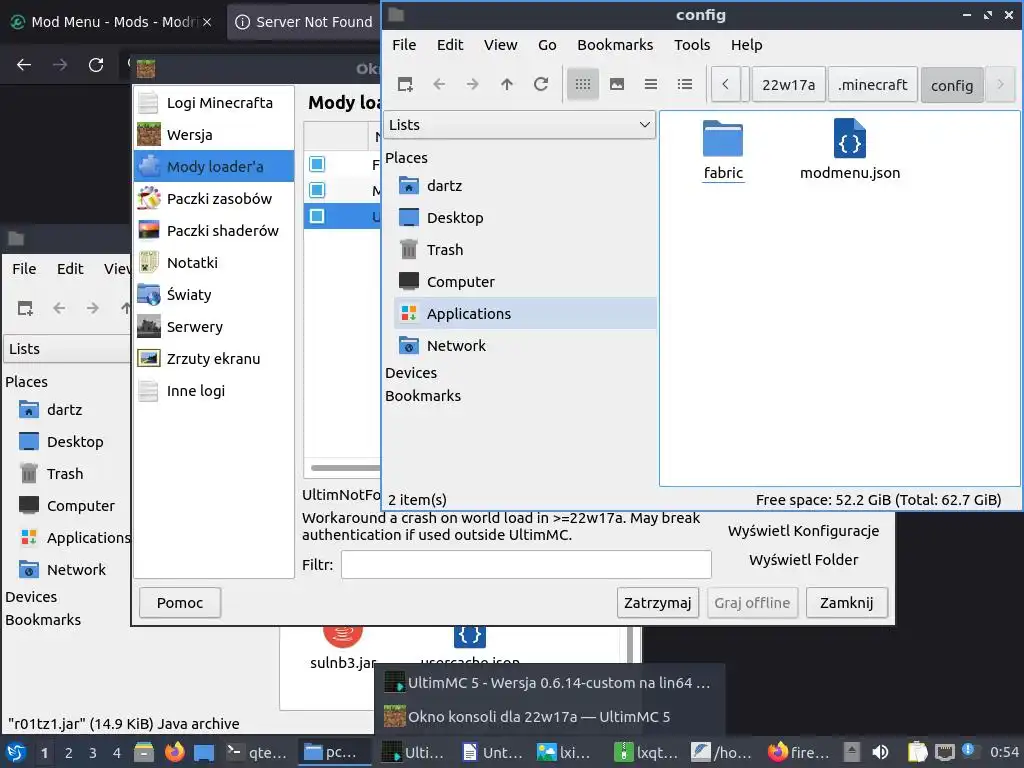Open Notatki page in UltimMC
Image resolution: width=1024 pixels, height=768 pixels.
pos(214,263)
